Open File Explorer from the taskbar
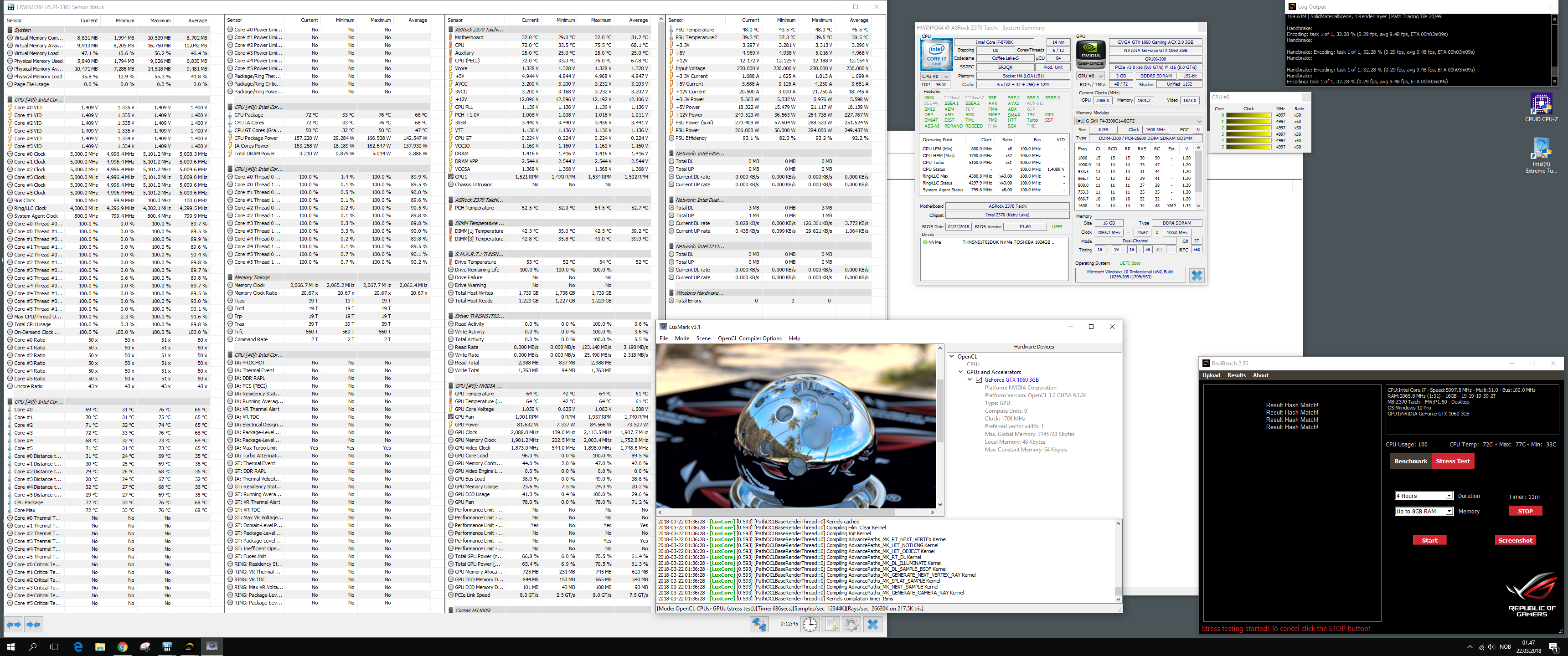This screenshot has width=1568, height=656. (x=100, y=646)
